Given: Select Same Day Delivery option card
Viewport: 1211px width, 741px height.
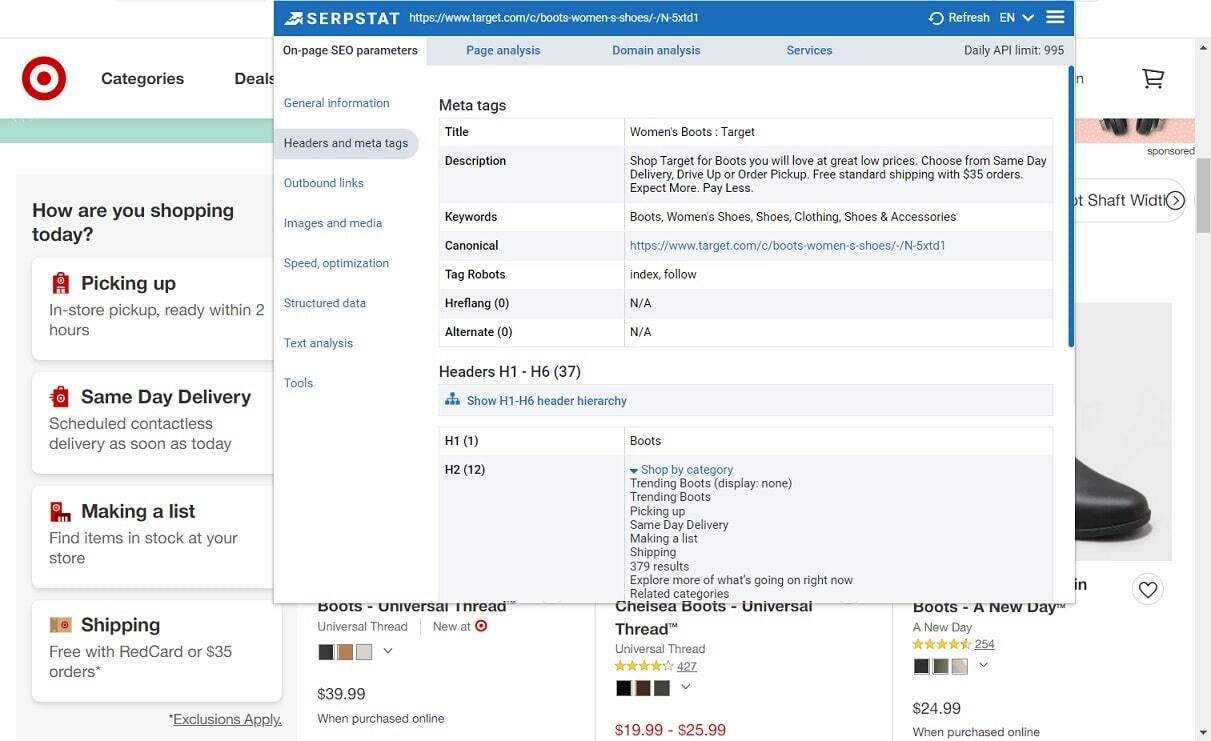Looking at the screenshot, I should coord(152,422).
